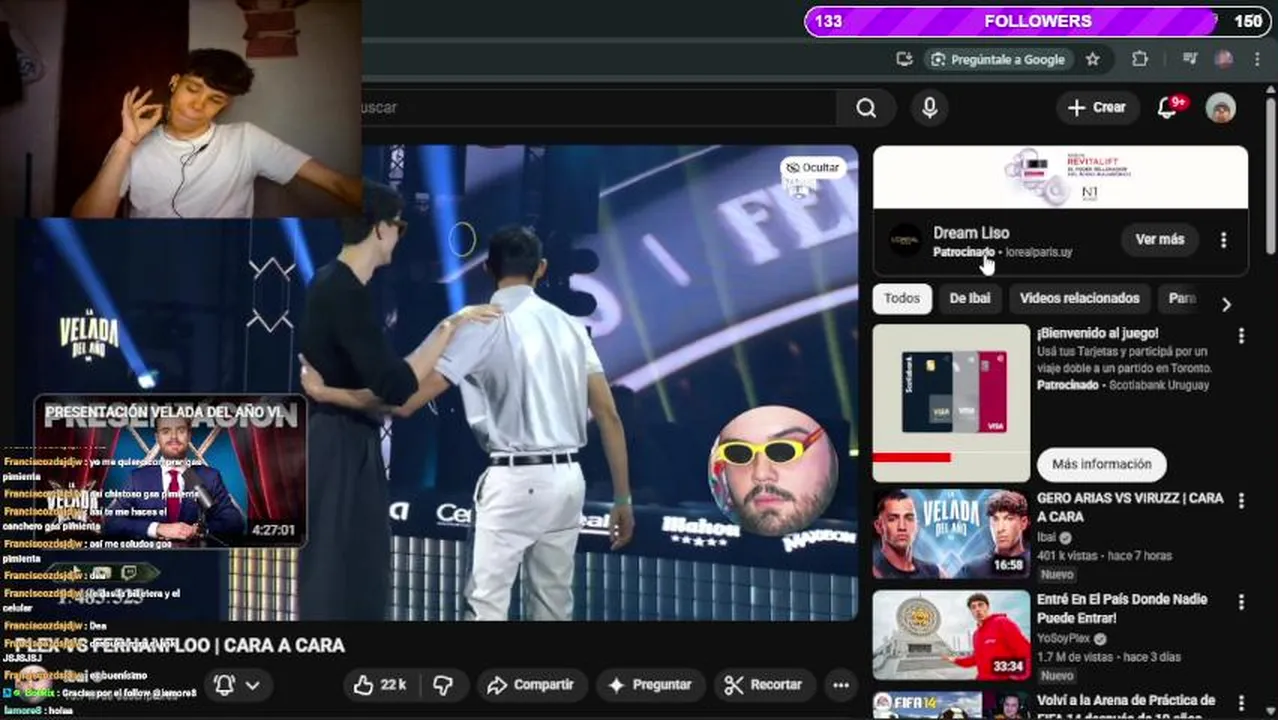Show more filter chips with right arrow

1226,304
